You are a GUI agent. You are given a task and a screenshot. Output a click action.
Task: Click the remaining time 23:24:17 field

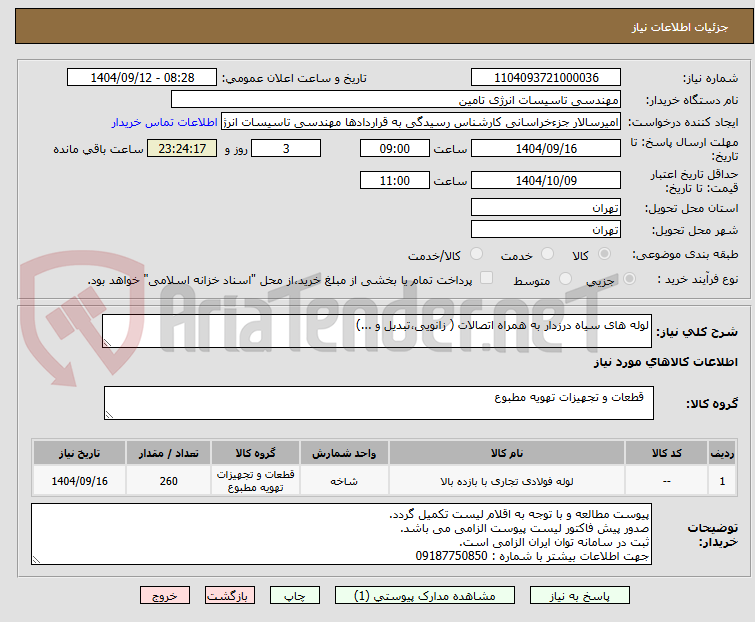(182, 148)
